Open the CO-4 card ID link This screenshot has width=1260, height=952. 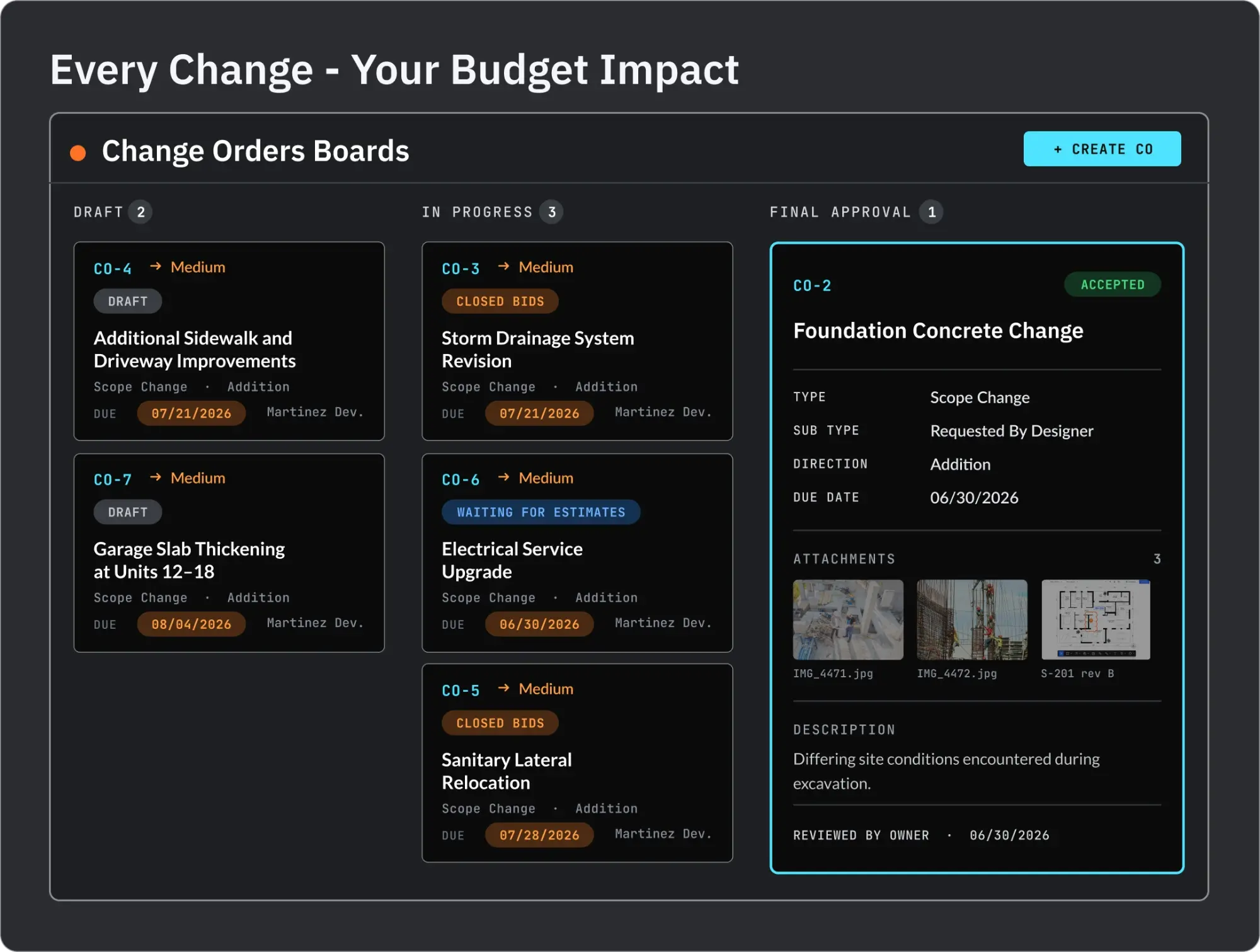(x=113, y=268)
